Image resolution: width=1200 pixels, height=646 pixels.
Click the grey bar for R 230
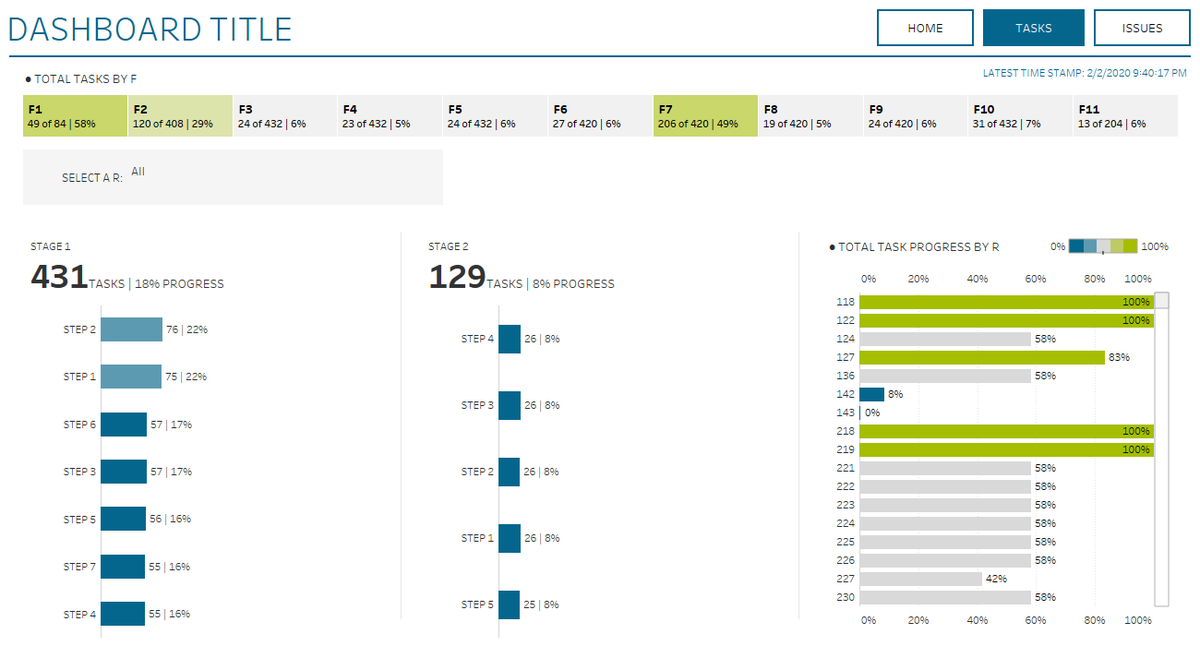pyautogui.click(x=945, y=597)
